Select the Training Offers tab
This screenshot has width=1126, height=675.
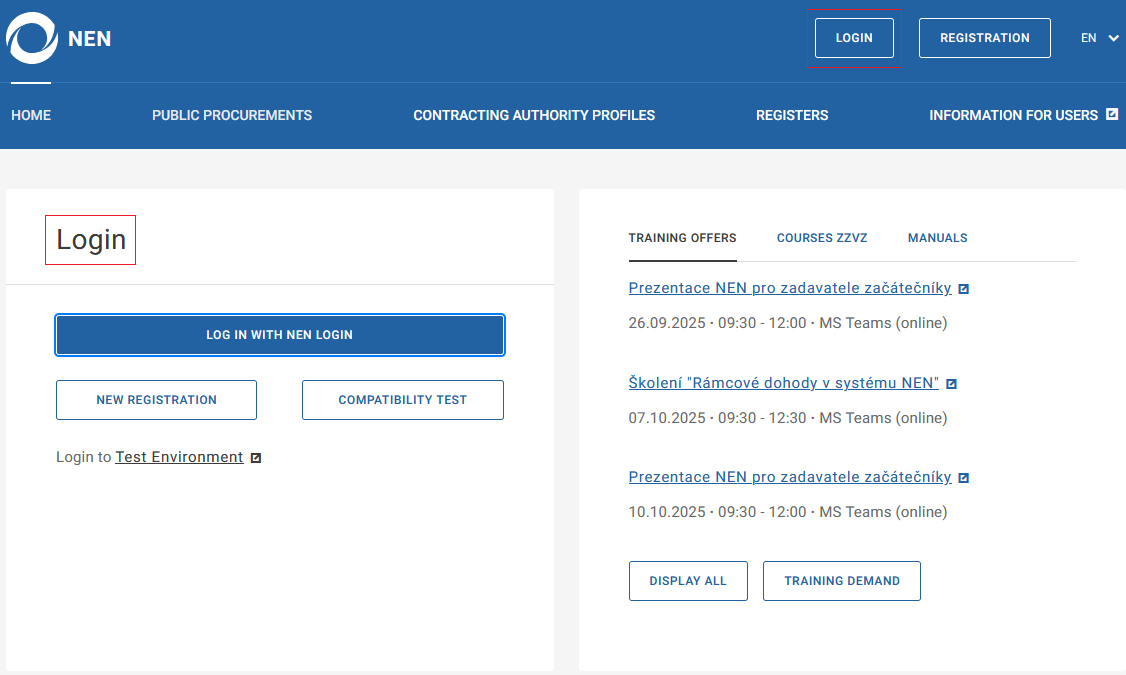click(x=682, y=238)
